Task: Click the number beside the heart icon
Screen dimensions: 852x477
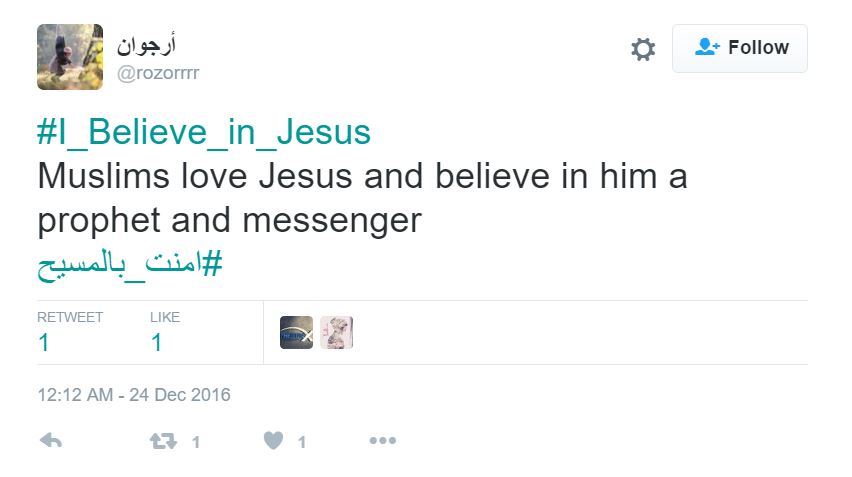Action: tap(301, 442)
